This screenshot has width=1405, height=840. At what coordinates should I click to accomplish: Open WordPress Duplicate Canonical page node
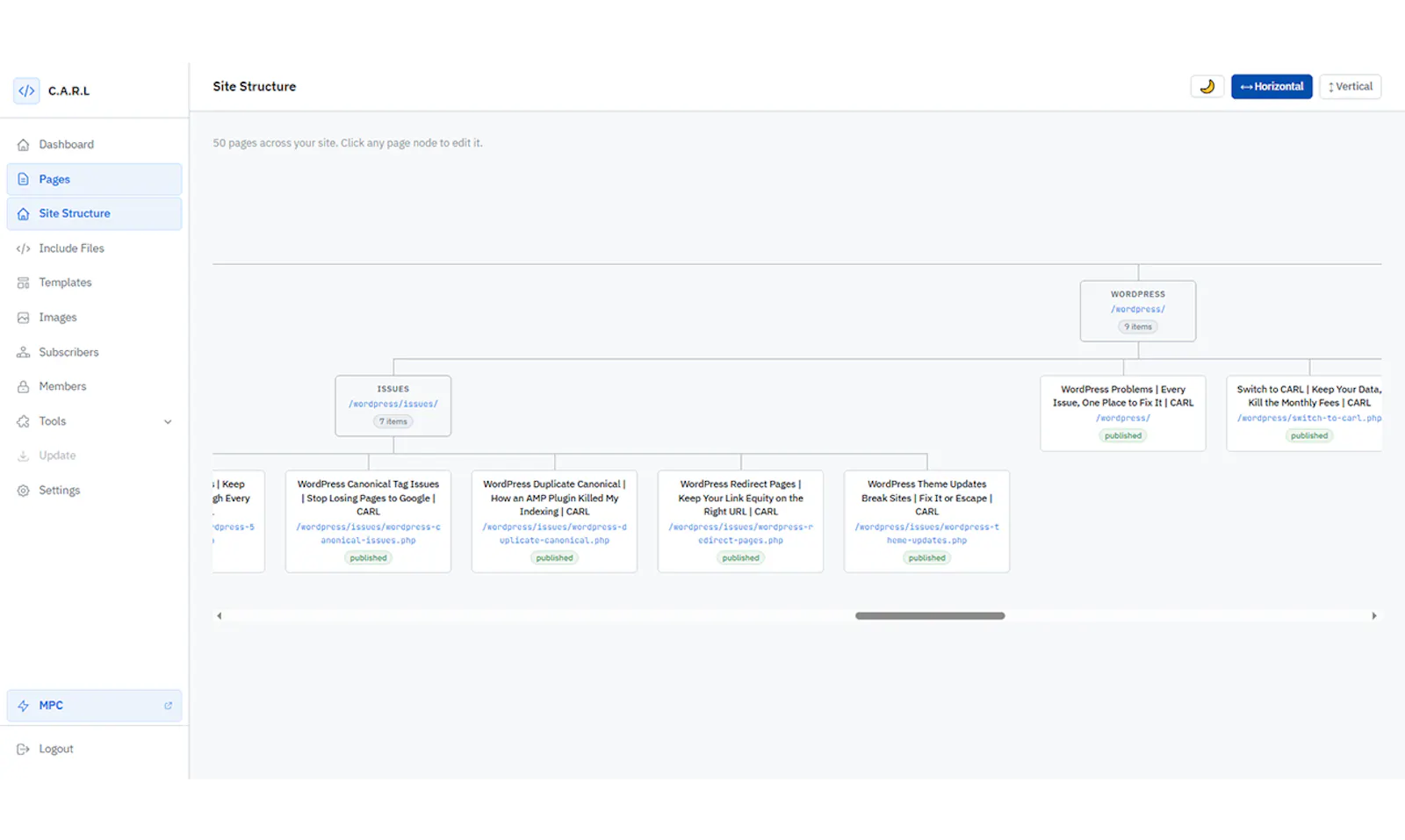554,521
